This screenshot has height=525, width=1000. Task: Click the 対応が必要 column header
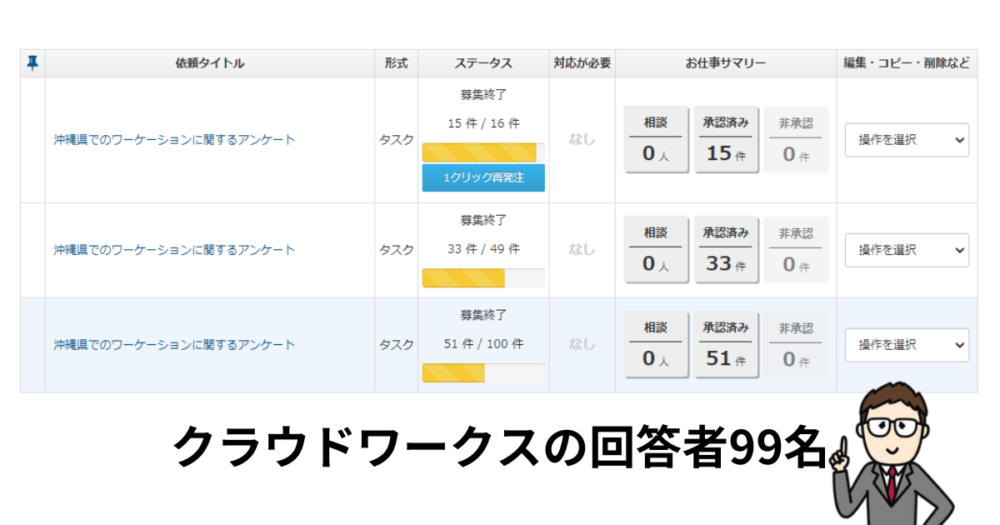(x=582, y=63)
